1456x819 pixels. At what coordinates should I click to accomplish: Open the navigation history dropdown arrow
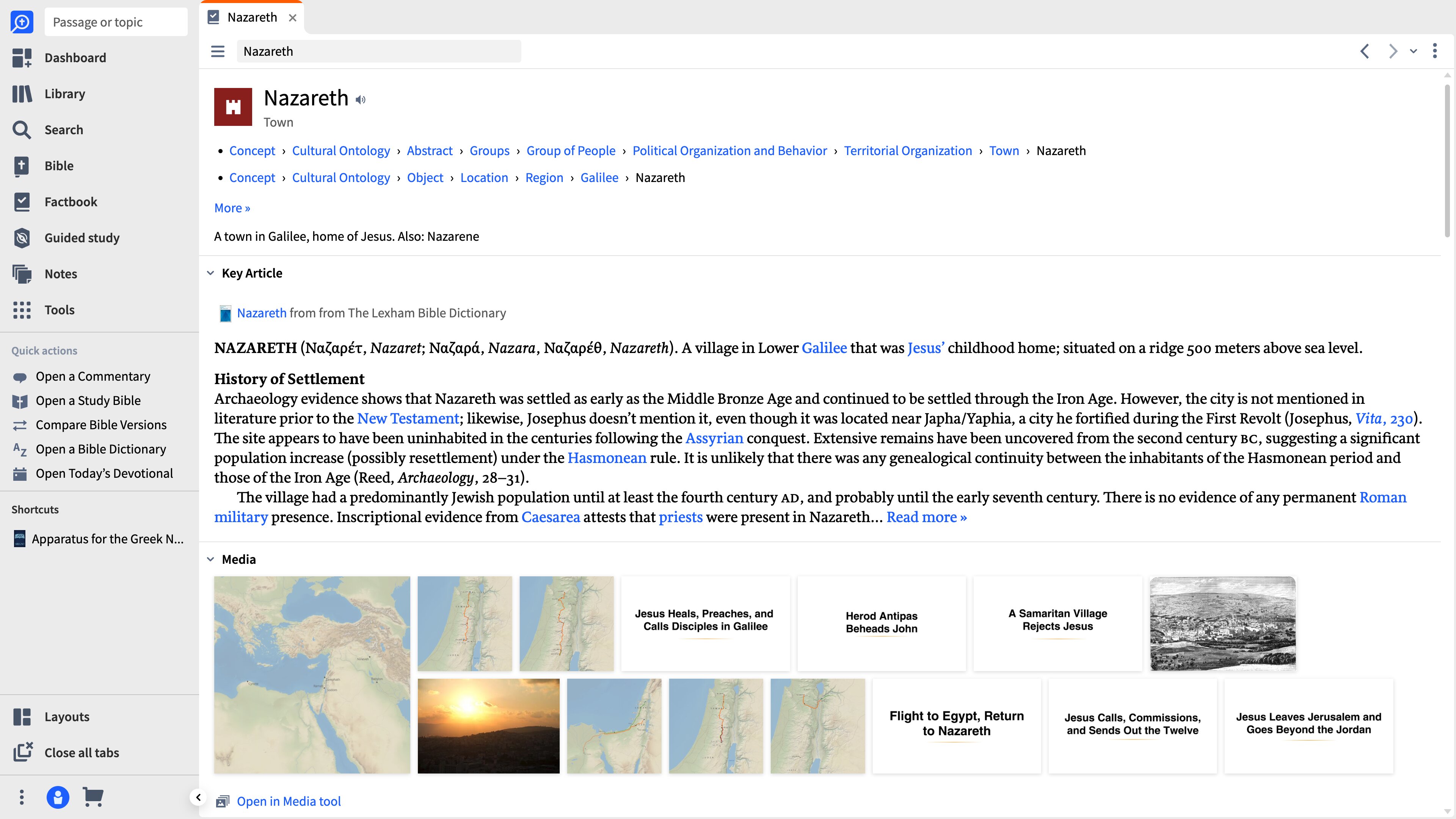click(1413, 52)
